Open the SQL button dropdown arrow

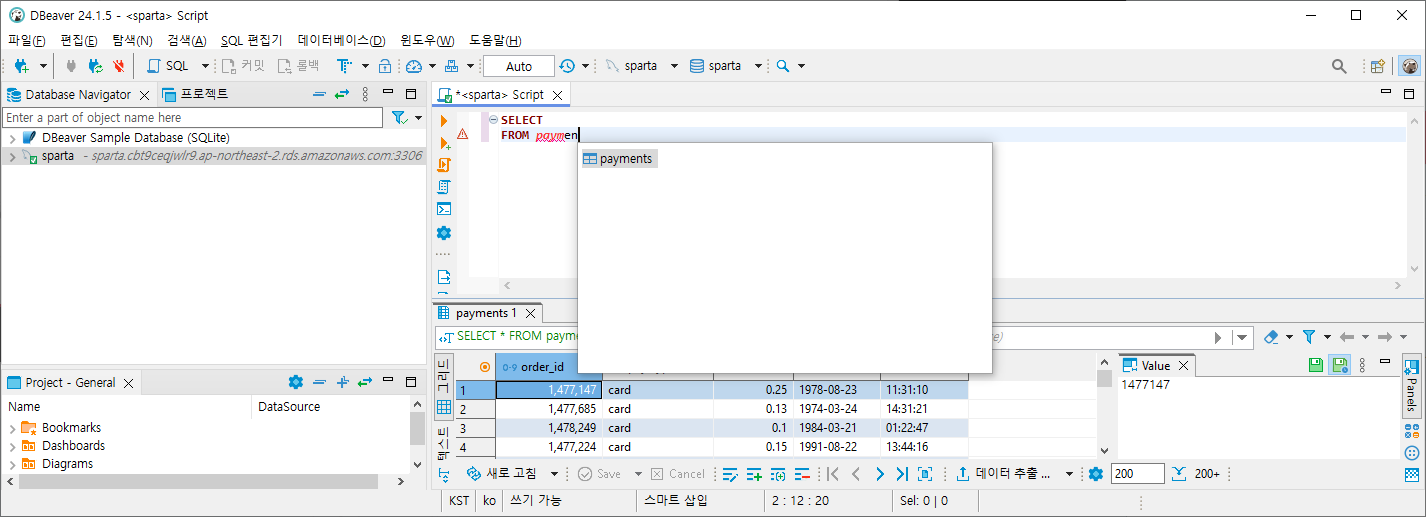pos(206,66)
